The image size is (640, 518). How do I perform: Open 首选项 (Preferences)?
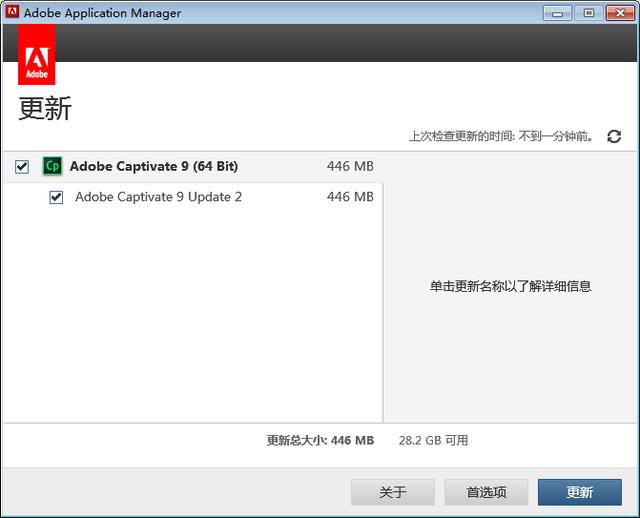(x=486, y=492)
